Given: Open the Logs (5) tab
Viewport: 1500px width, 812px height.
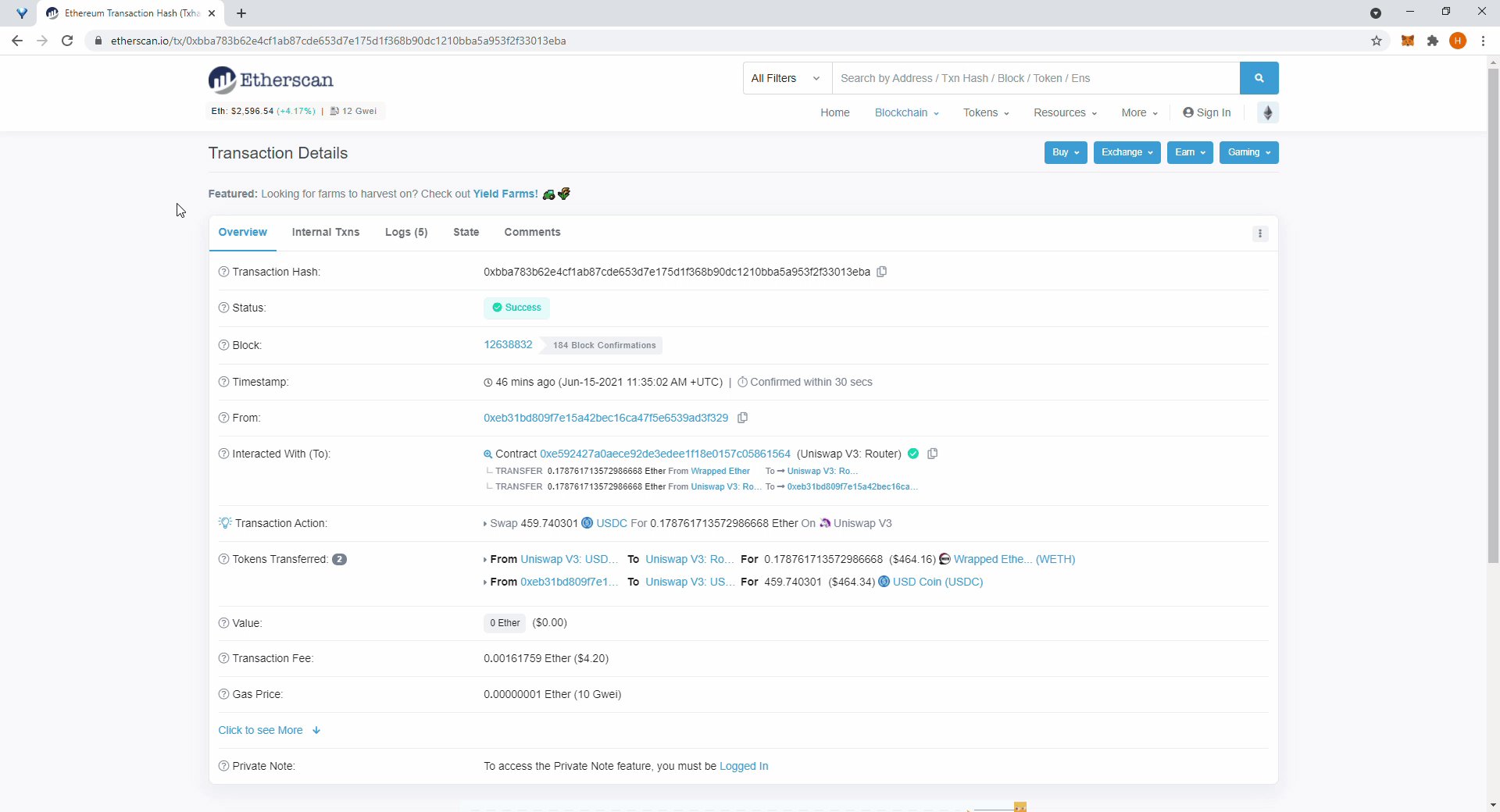Looking at the screenshot, I should 405,232.
